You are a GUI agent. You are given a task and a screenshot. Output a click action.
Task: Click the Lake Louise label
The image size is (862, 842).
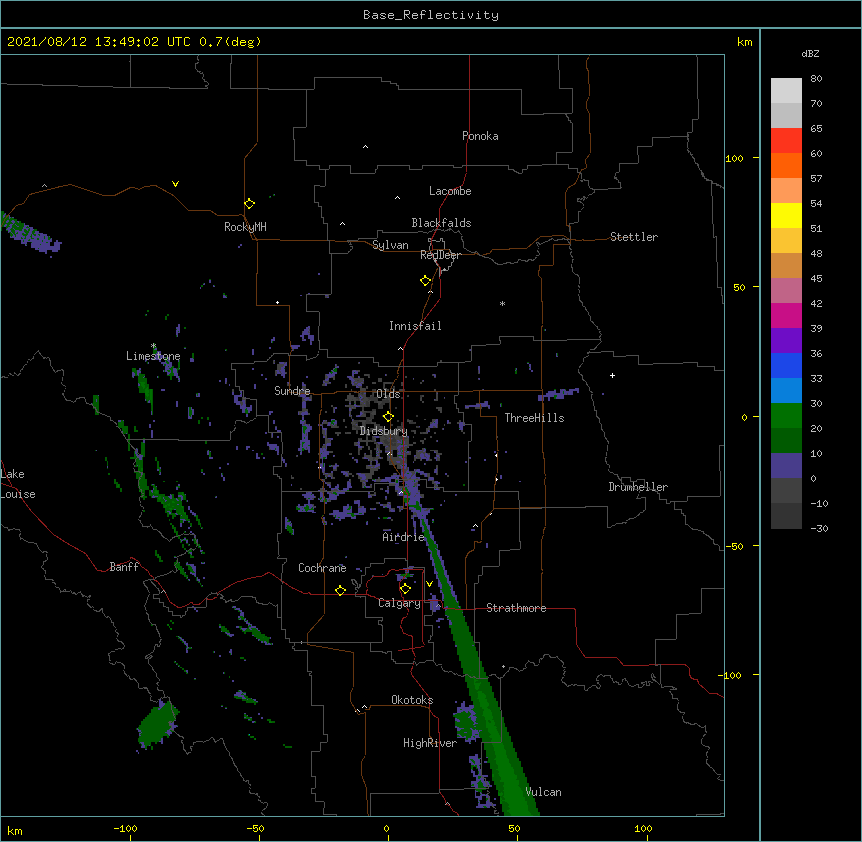18,484
